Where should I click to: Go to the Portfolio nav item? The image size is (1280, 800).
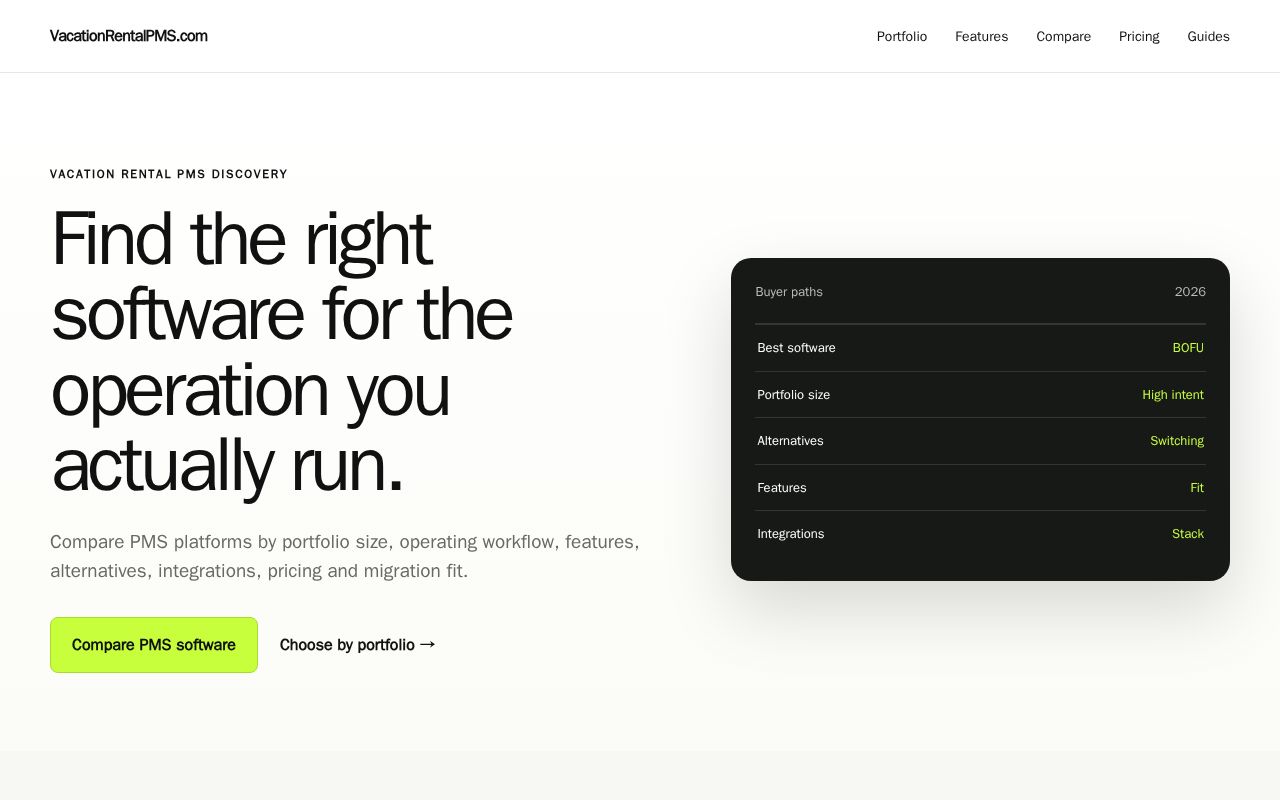coord(902,37)
